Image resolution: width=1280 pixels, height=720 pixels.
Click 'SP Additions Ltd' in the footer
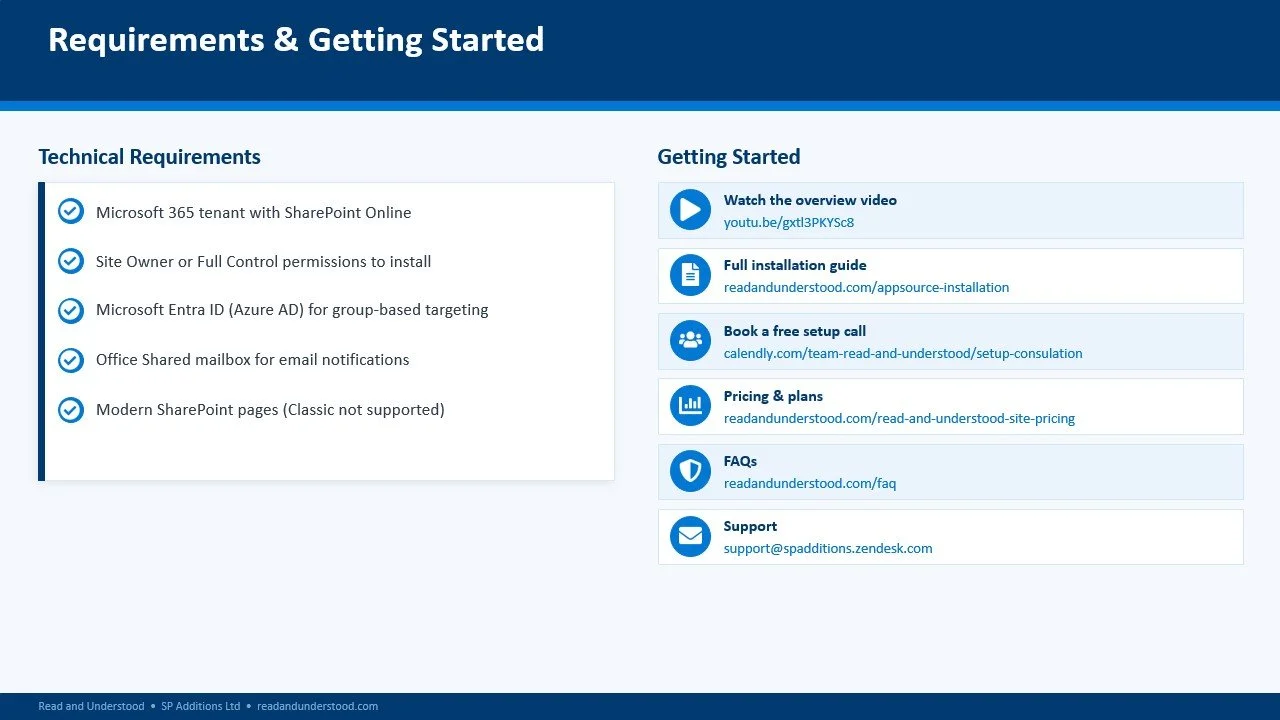[x=201, y=706]
